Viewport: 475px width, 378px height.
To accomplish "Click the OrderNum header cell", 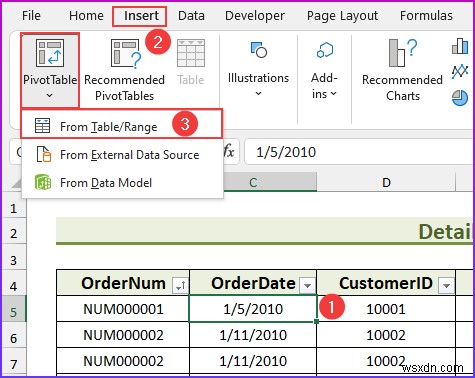I will pyautogui.click(x=123, y=283).
